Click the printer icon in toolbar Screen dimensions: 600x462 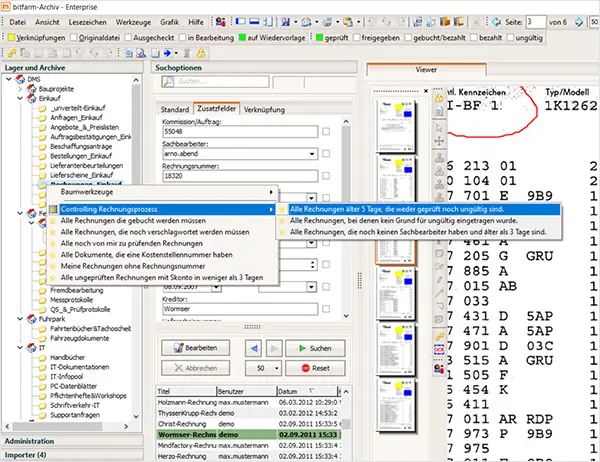(x=327, y=22)
